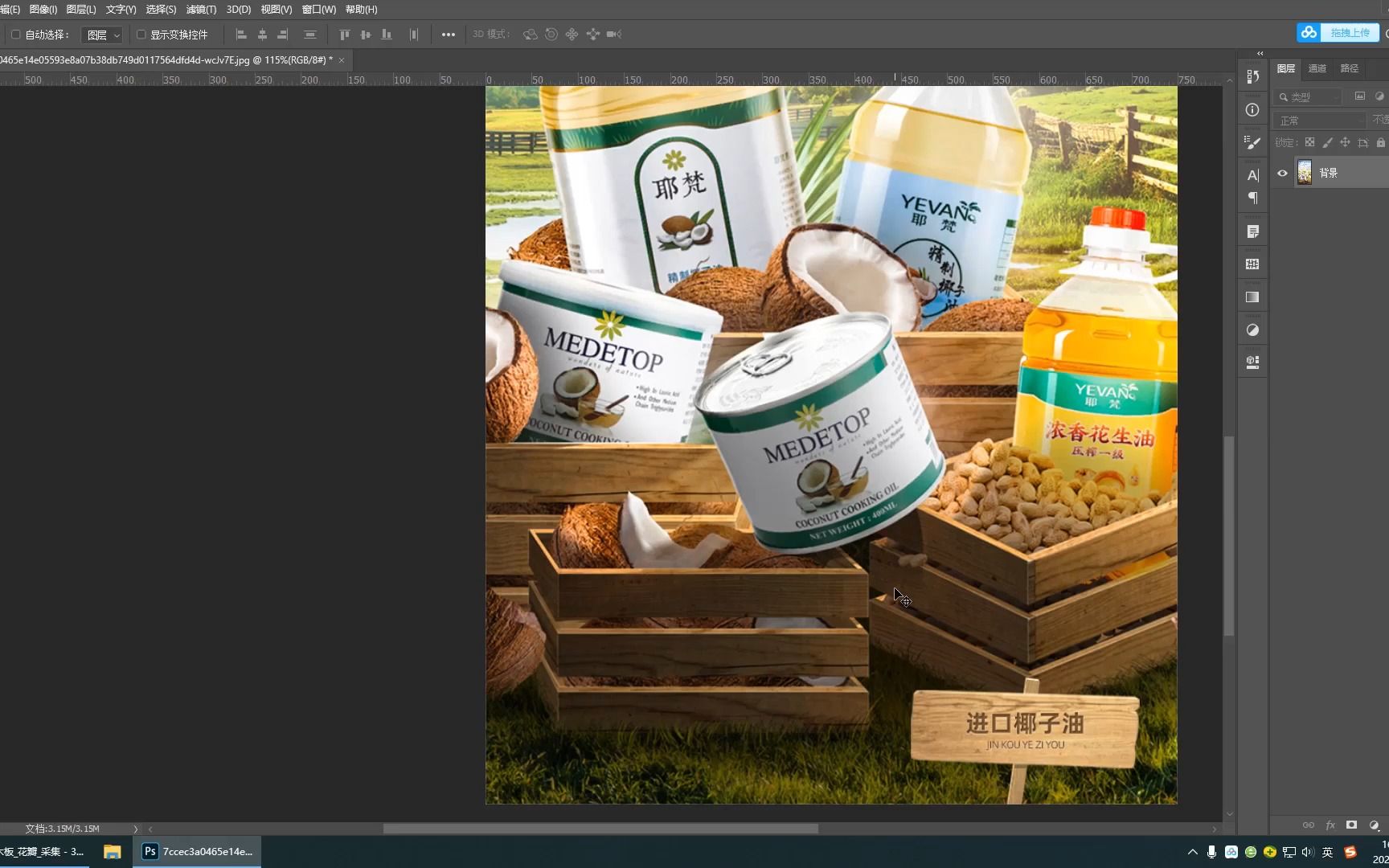Open auto-select 图层 dropdown
This screenshot has width=1389, height=868.
click(x=102, y=35)
